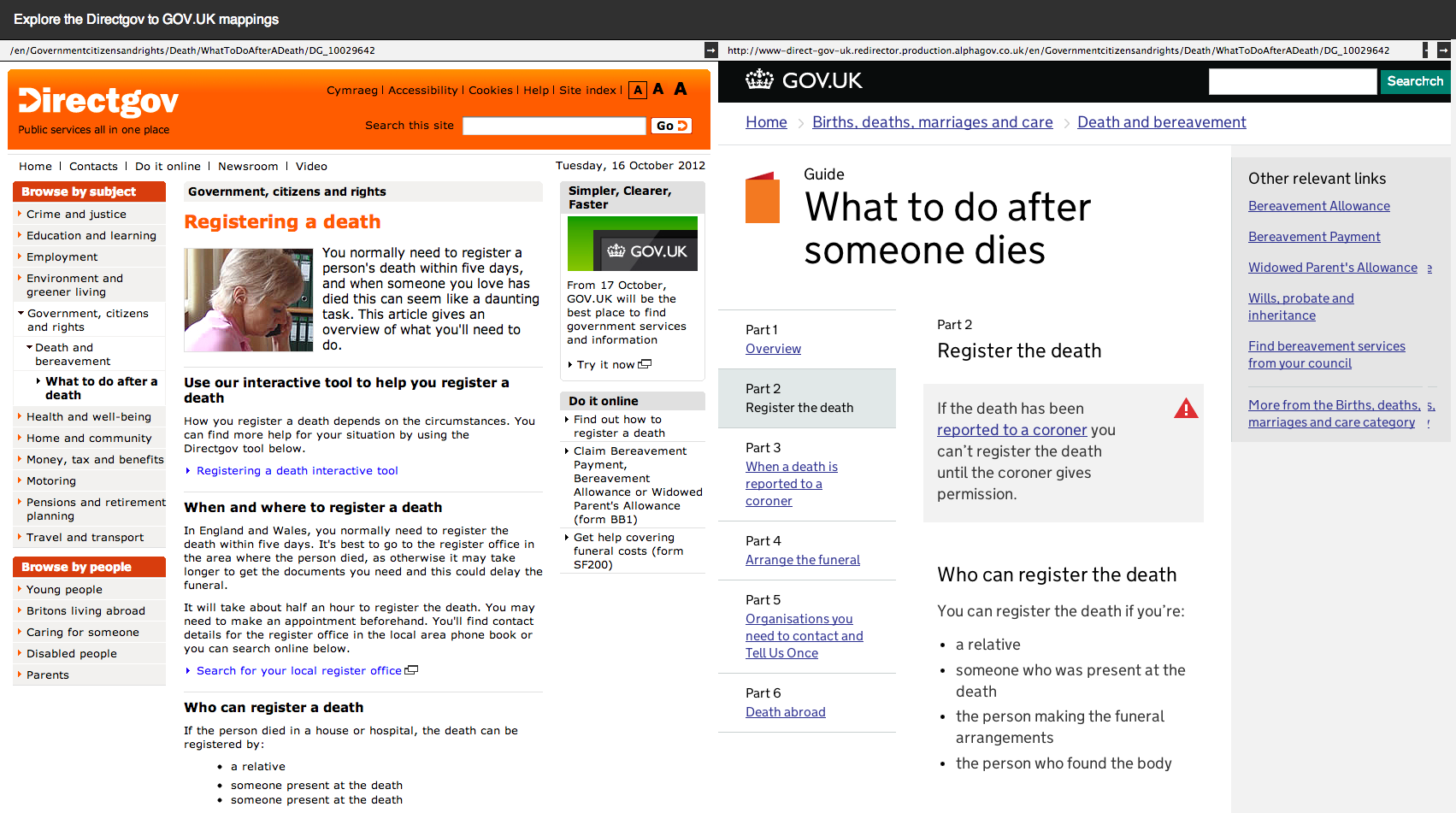1456x813 pixels.
Task: Open Search for your local register office
Action: (299, 671)
